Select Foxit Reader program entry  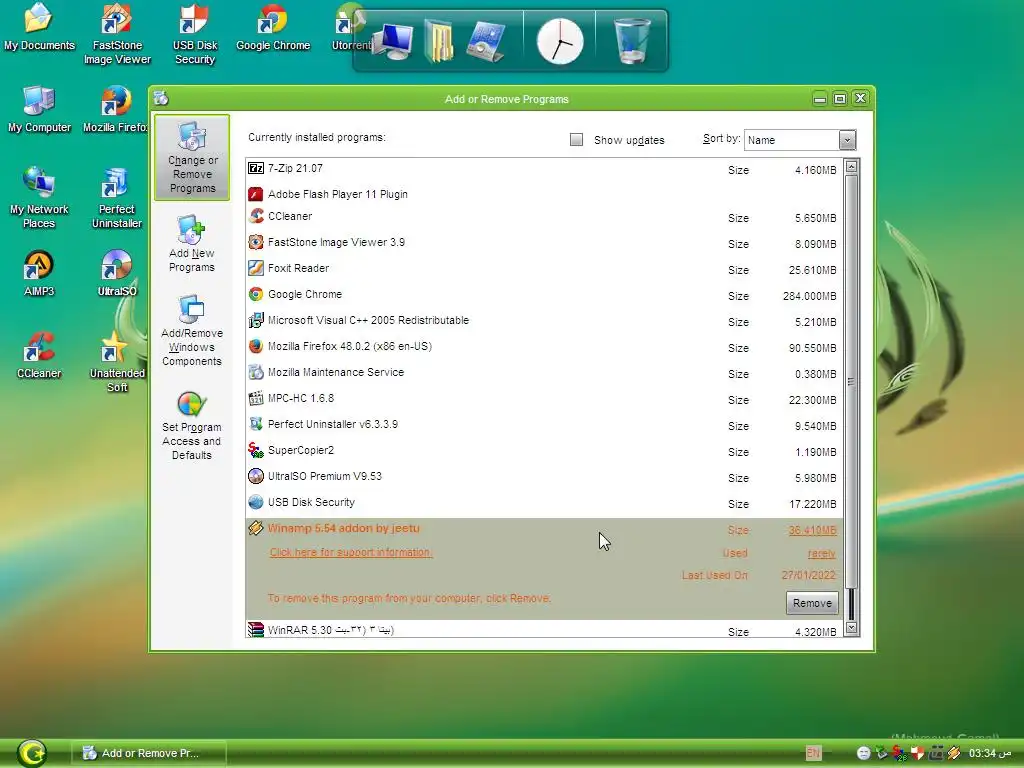click(544, 269)
